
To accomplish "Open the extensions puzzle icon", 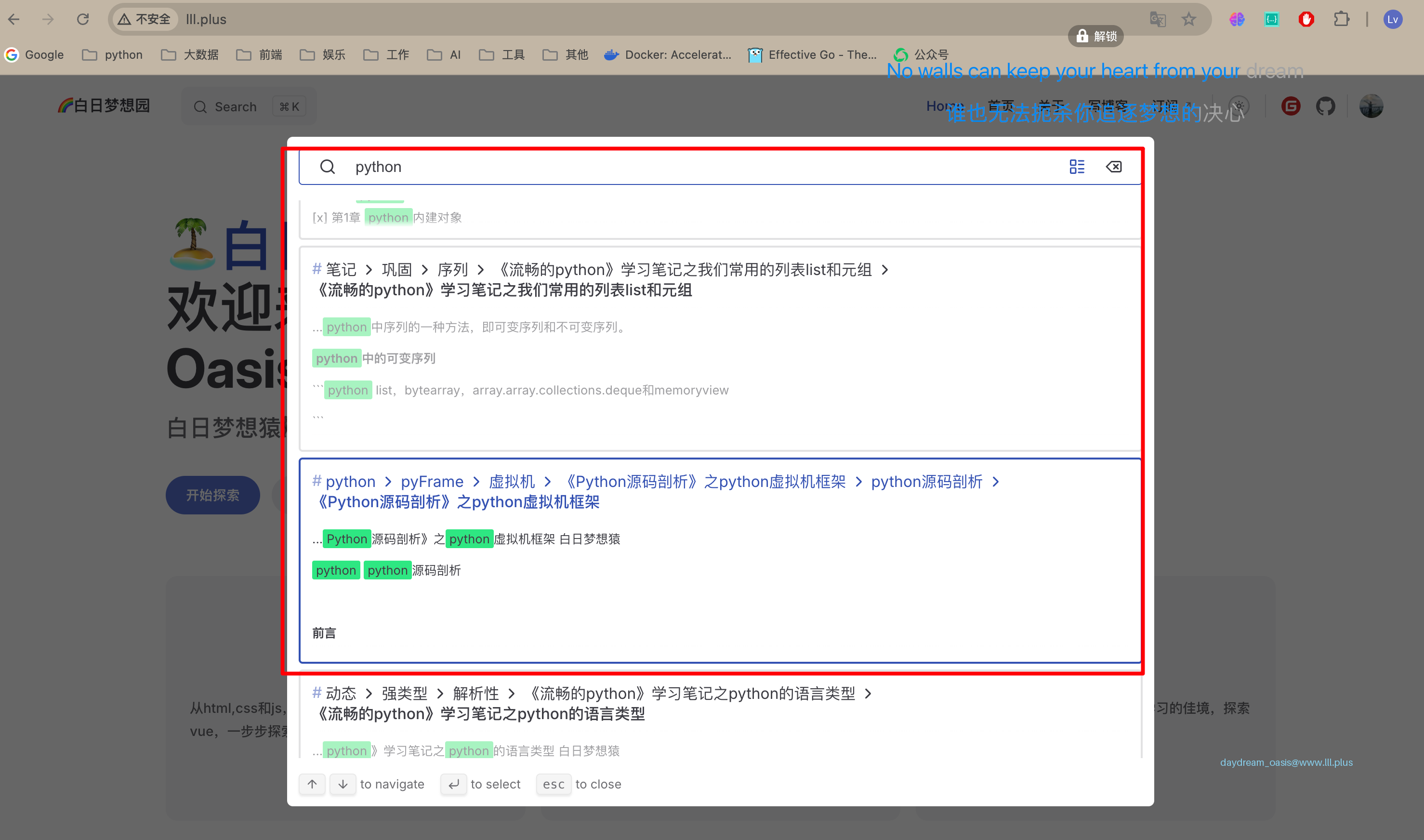I will pyautogui.click(x=1341, y=19).
